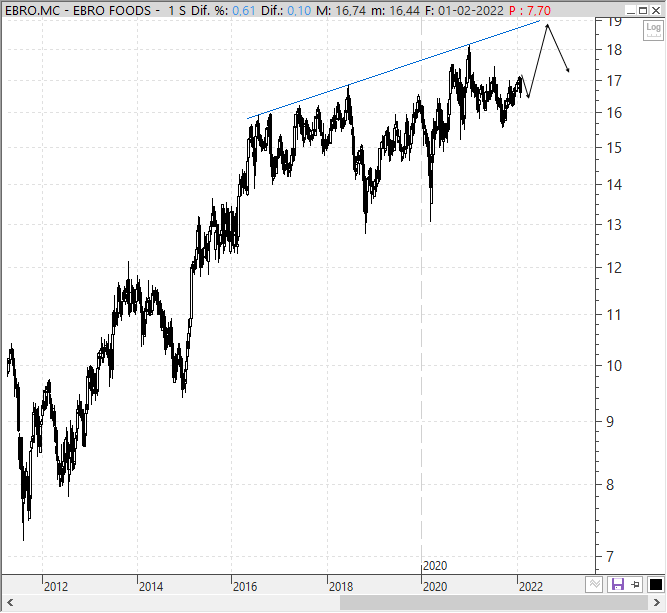The height and width of the screenshot is (613, 667).
Task: Minimize the EBRO FOODS chart window
Action: (631, 10)
